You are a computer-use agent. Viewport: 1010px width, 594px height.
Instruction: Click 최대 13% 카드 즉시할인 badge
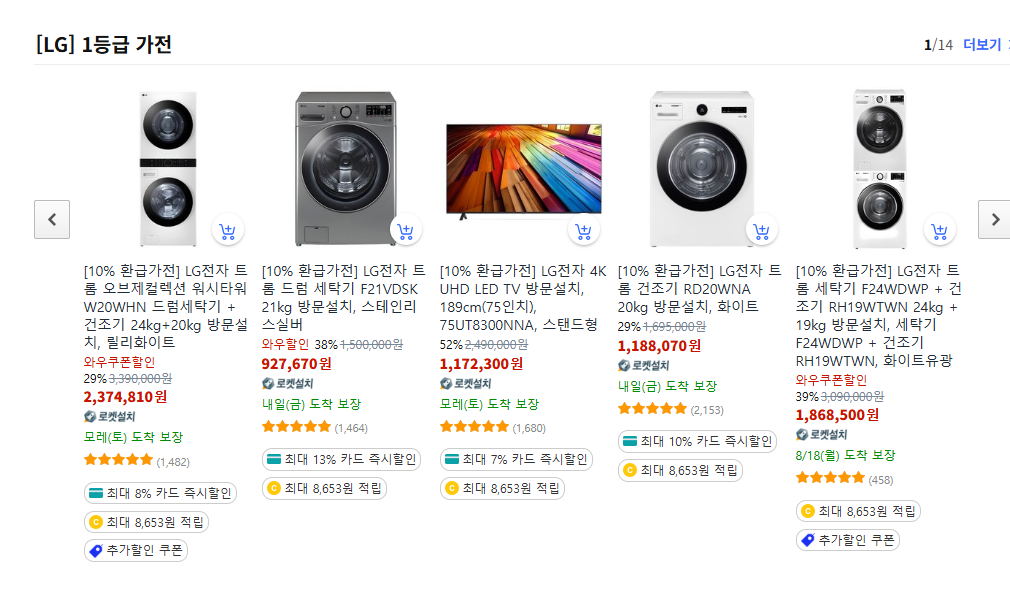pos(341,459)
